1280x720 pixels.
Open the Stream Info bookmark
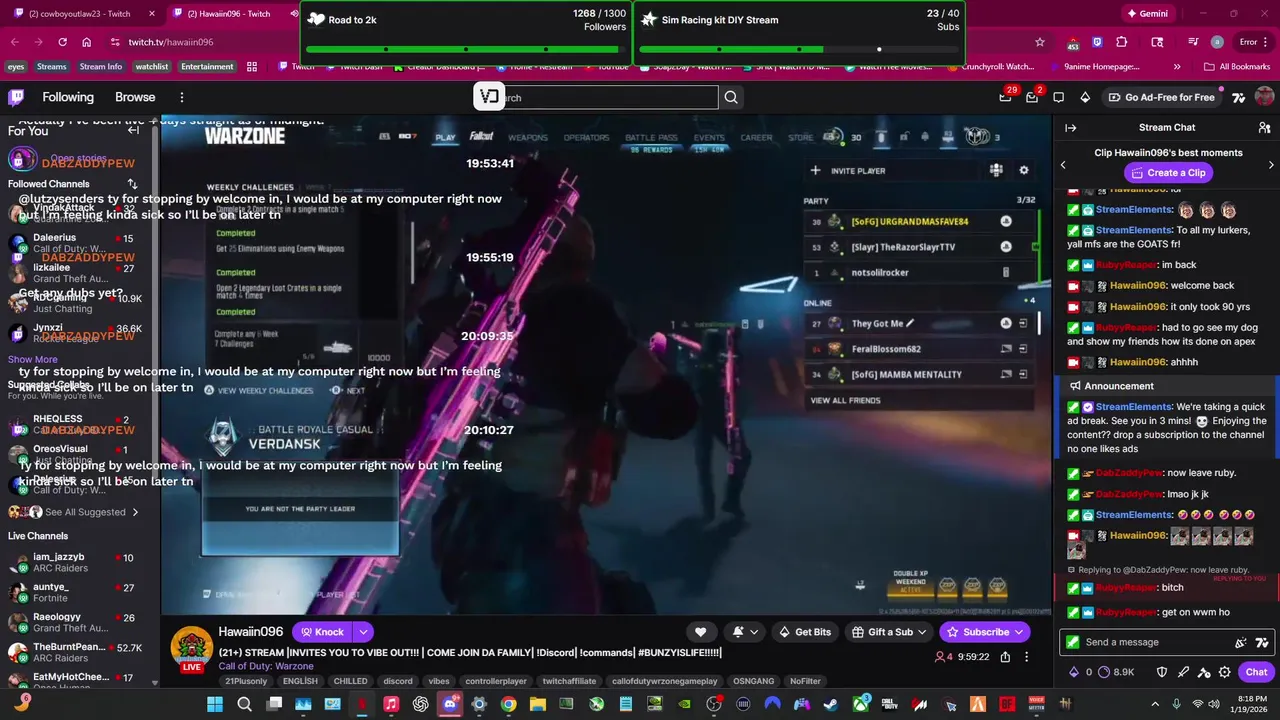point(100,67)
